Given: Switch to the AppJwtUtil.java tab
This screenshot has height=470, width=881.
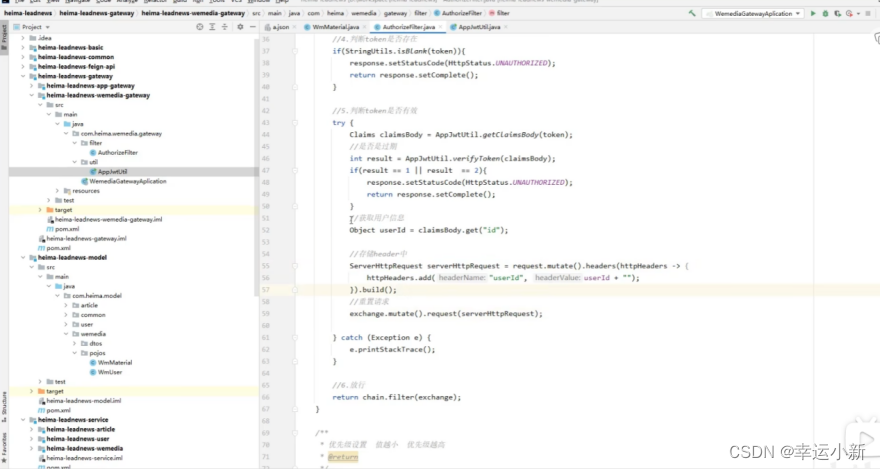Looking at the screenshot, I should [x=479, y=27].
